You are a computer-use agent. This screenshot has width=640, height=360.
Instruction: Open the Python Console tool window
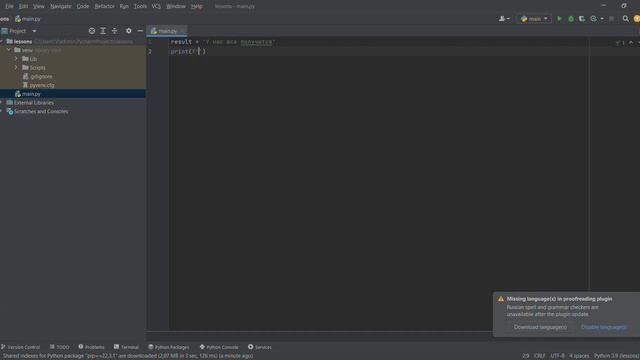pyautogui.click(x=219, y=347)
